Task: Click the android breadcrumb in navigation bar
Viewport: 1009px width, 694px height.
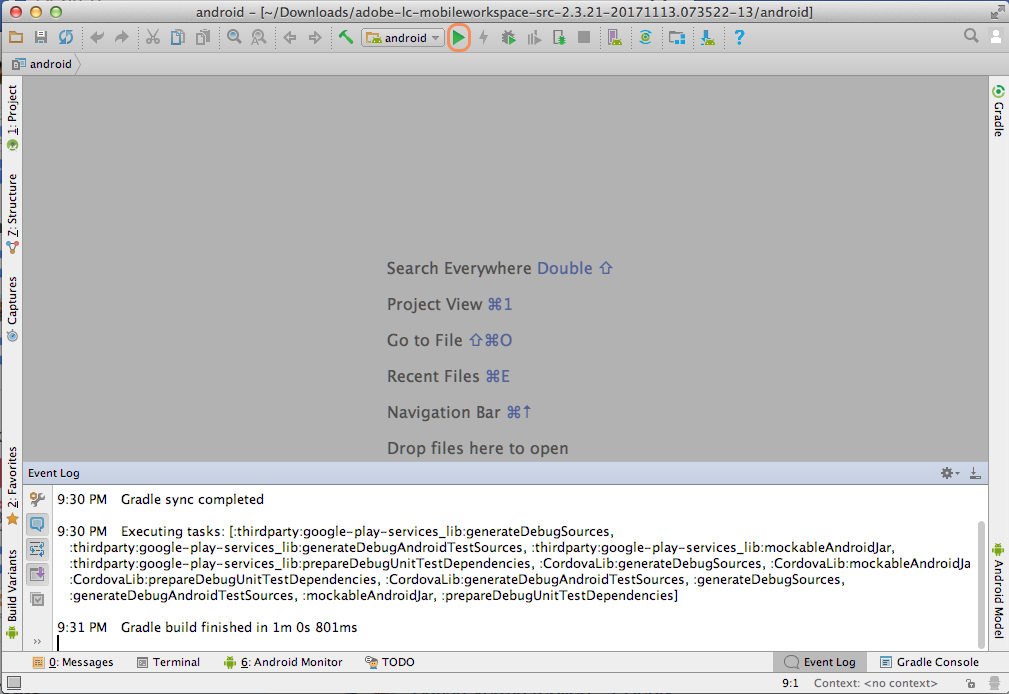Action: 42,64
